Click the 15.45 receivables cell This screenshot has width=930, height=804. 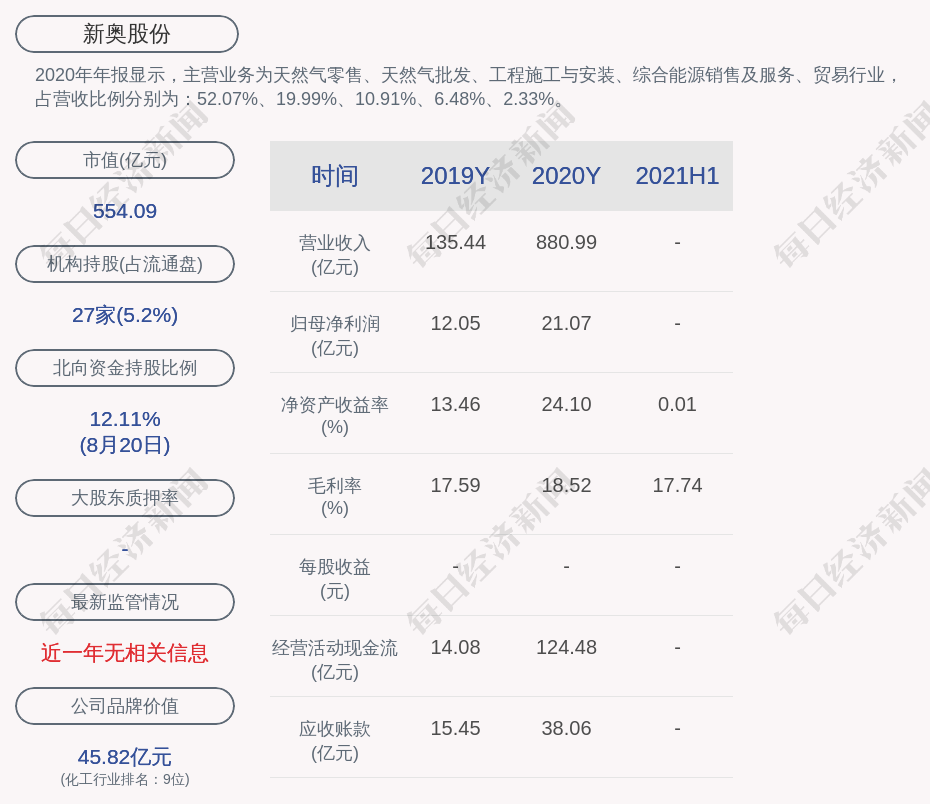(456, 729)
